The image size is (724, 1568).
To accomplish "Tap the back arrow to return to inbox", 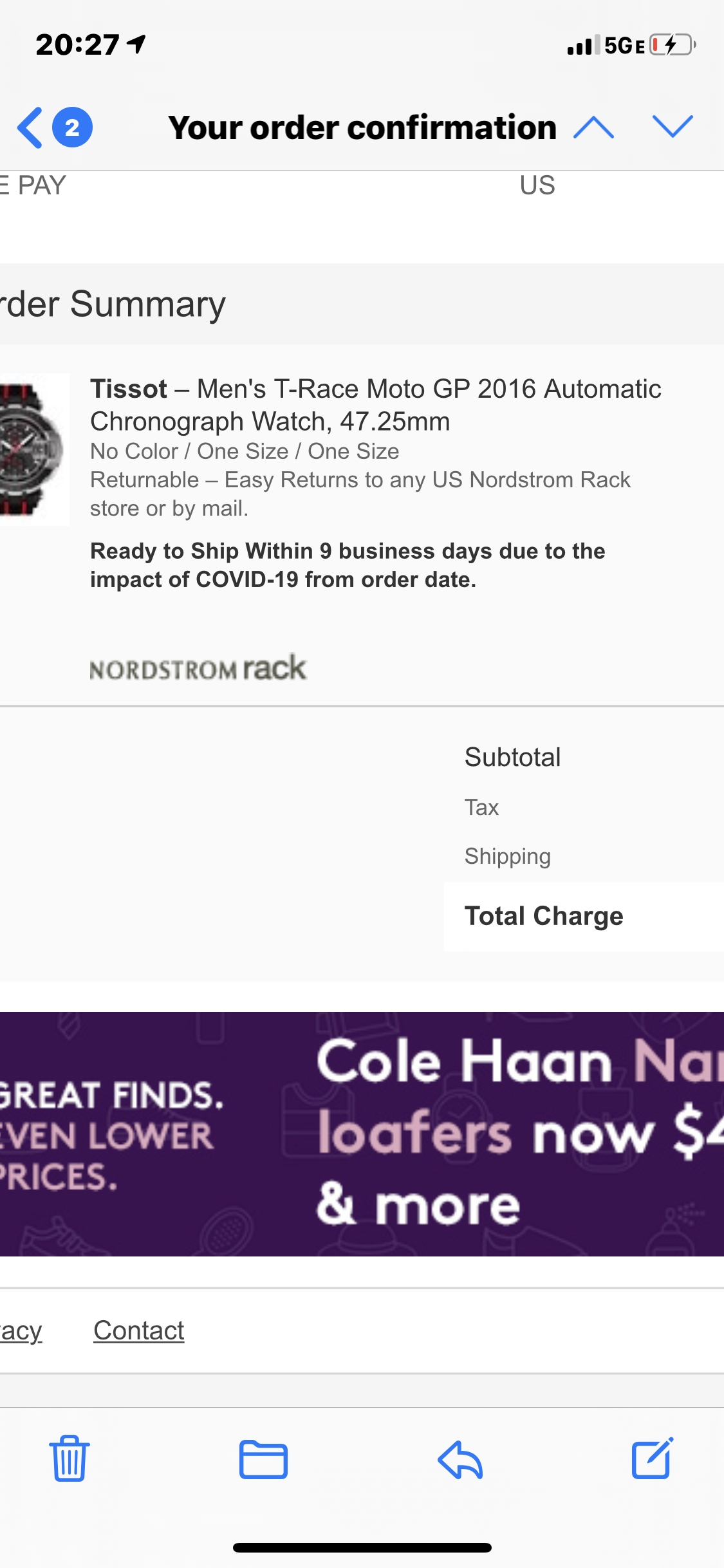I will click(x=28, y=127).
